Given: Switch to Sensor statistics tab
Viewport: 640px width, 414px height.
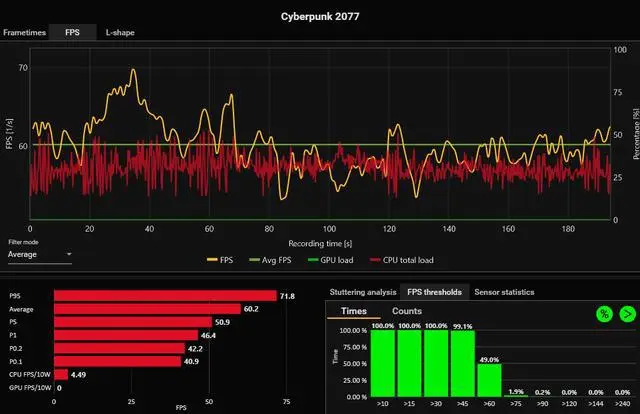Looking at the screenshot, I should coord(504,292).
